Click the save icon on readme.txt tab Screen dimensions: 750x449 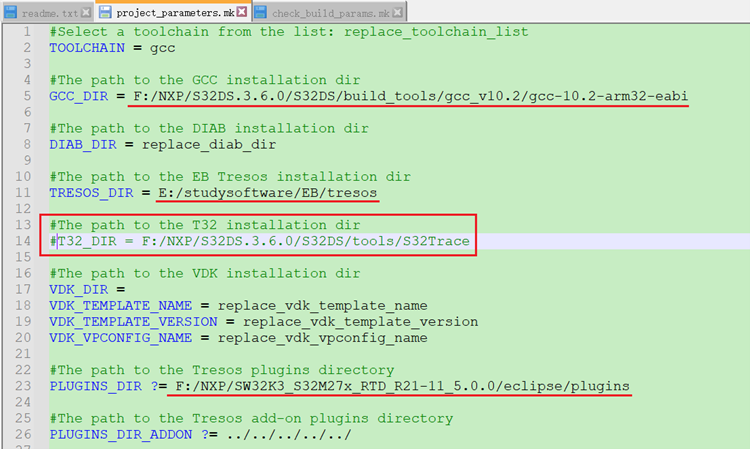tap(10, 12)
